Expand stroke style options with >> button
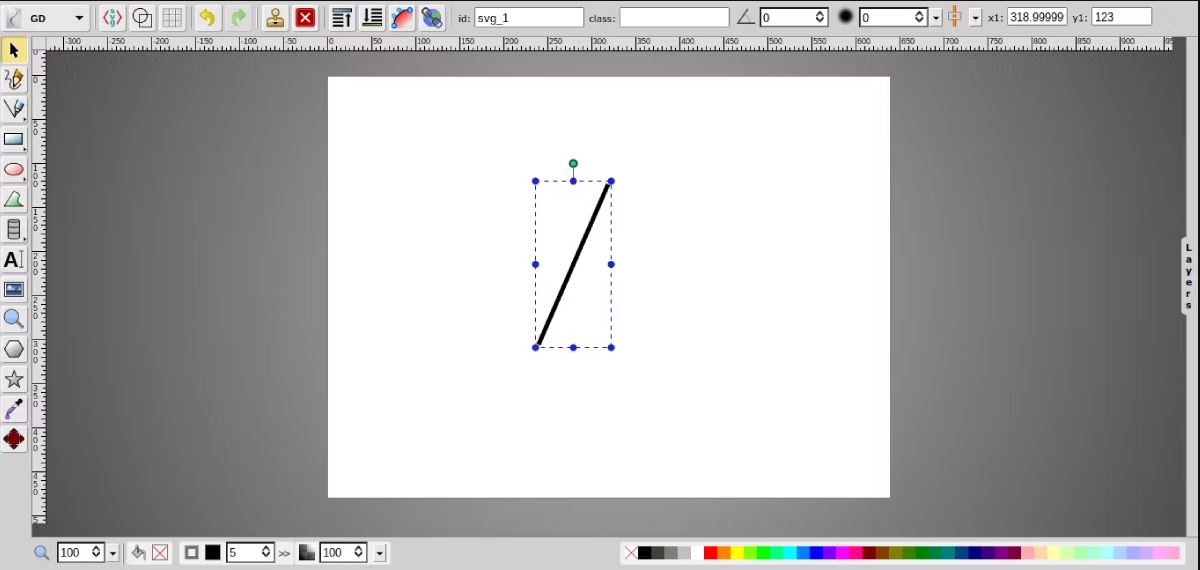1200x570 pixels. [285, 553]
